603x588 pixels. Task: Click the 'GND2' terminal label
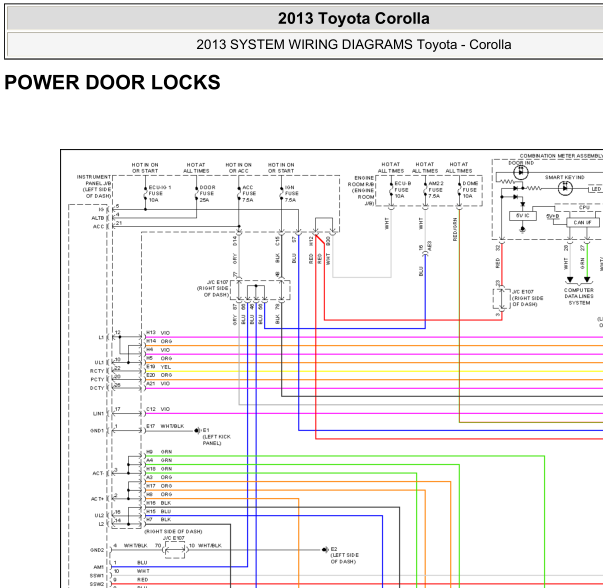[x=97, y=550]
